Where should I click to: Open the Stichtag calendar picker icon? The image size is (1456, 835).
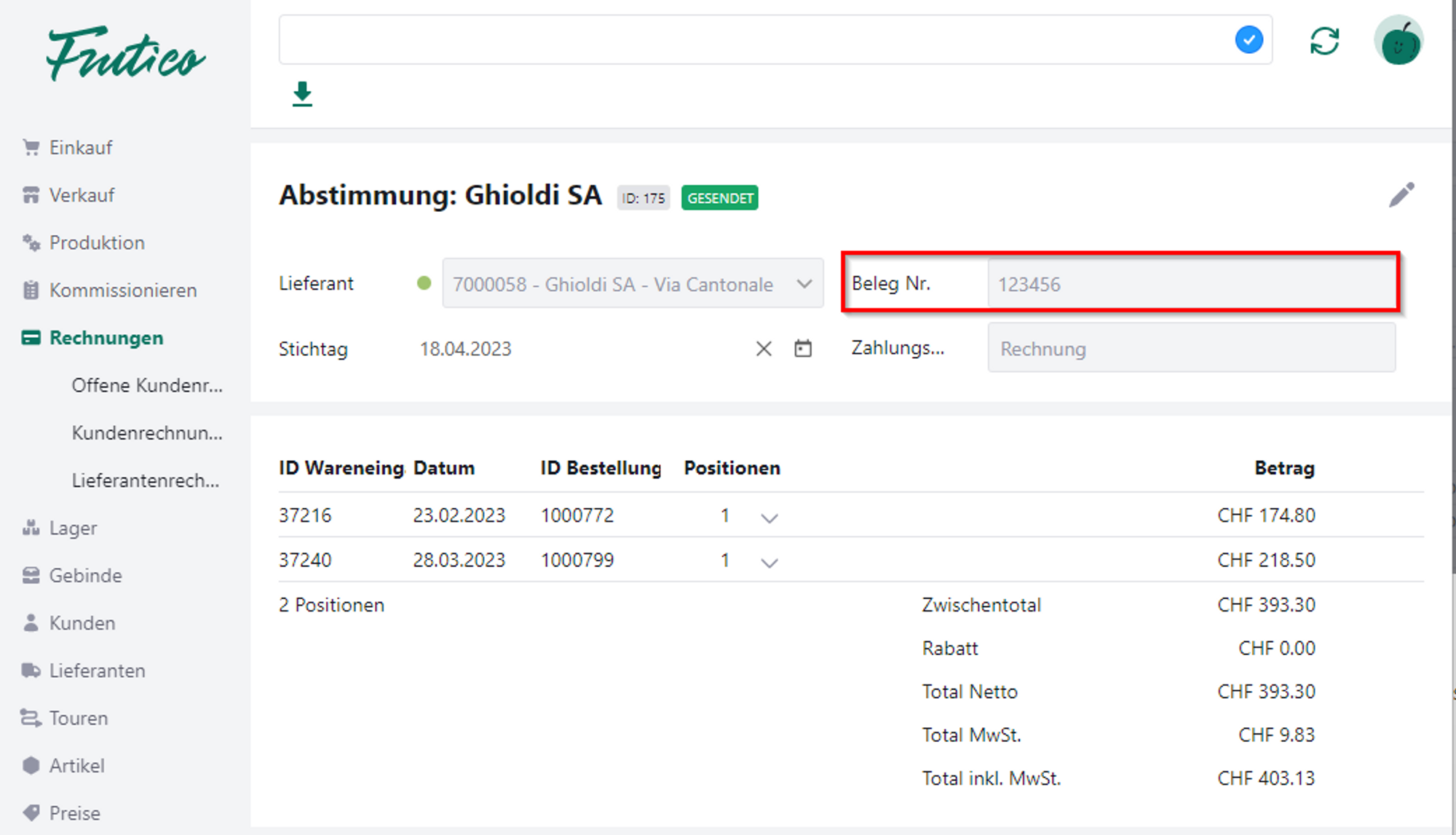(x=803, y=349)
